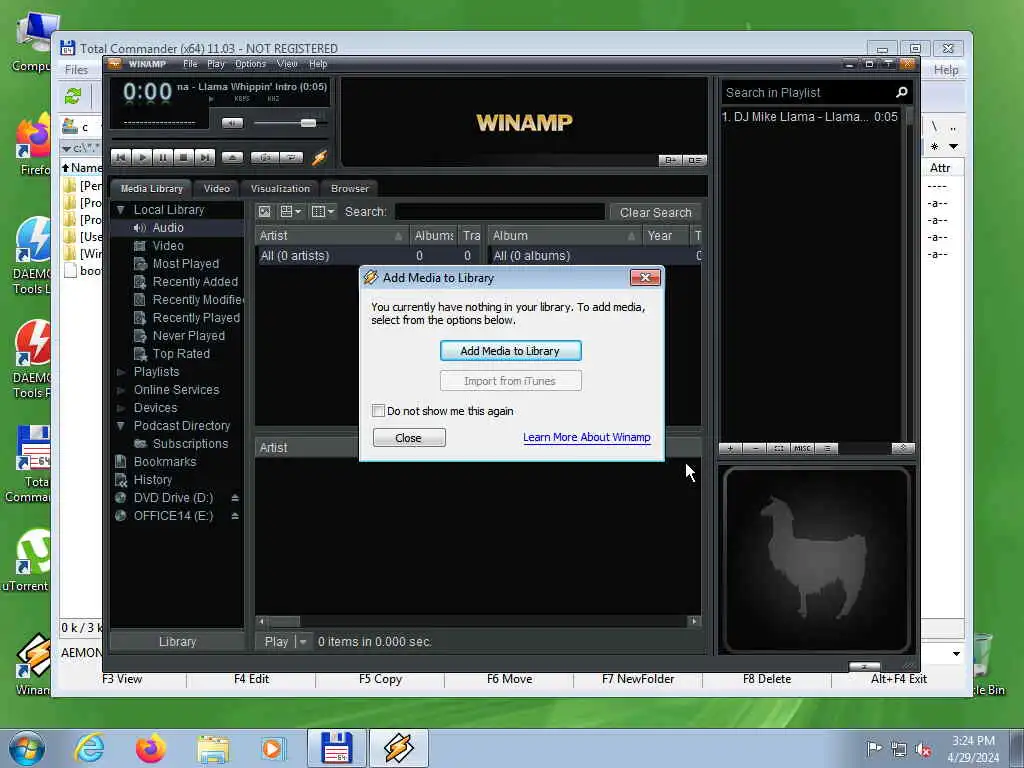Click Search in Playlist field
Viewport: 1024px width, 768px height.
click(807, 93)
